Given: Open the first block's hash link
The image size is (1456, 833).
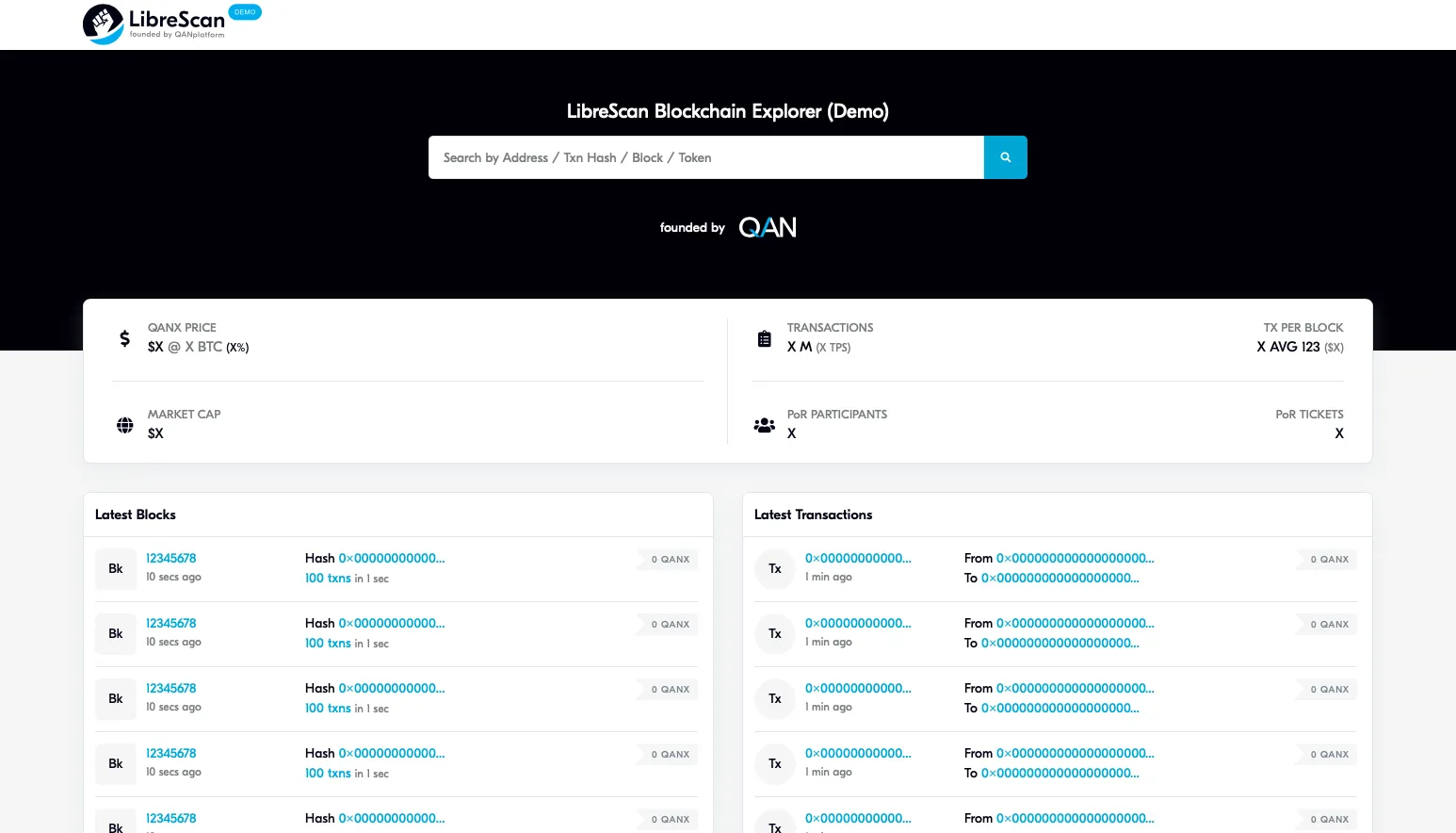Looking at the screenshot, I should (392, 558).
